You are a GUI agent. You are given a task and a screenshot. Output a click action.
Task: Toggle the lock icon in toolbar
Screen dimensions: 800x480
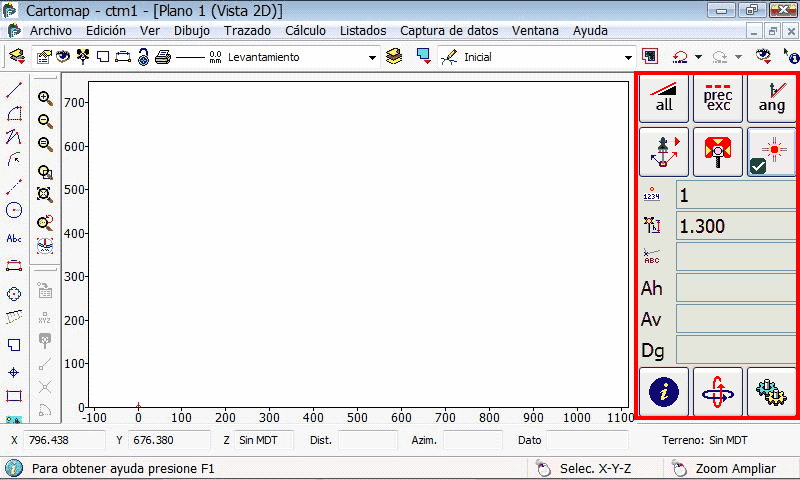(x=143, y=58)
